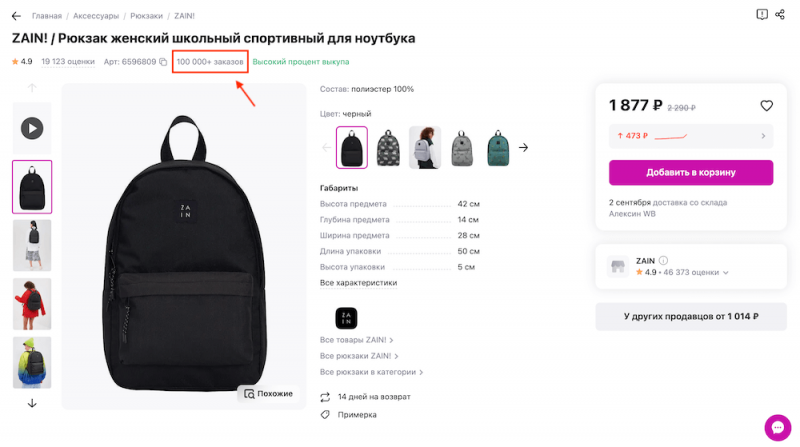
Task: Go to the Рюкзаки breadcrumb
Action: pyautogui.click(x=146, y=16)
